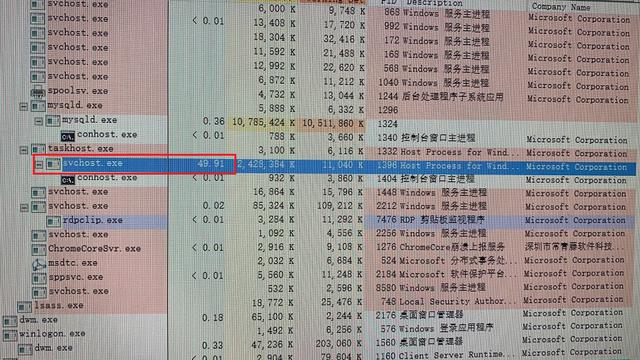
Task: Click working set value 10,511,860 K
Action: click(x=334, y=123)
